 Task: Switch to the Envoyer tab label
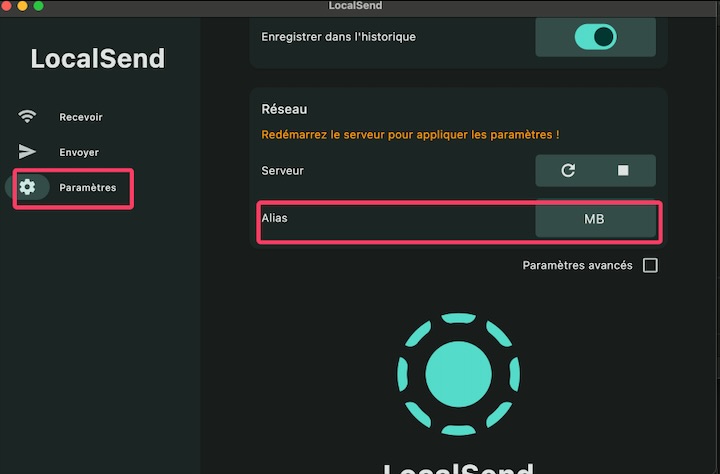(x=78, y=152)
